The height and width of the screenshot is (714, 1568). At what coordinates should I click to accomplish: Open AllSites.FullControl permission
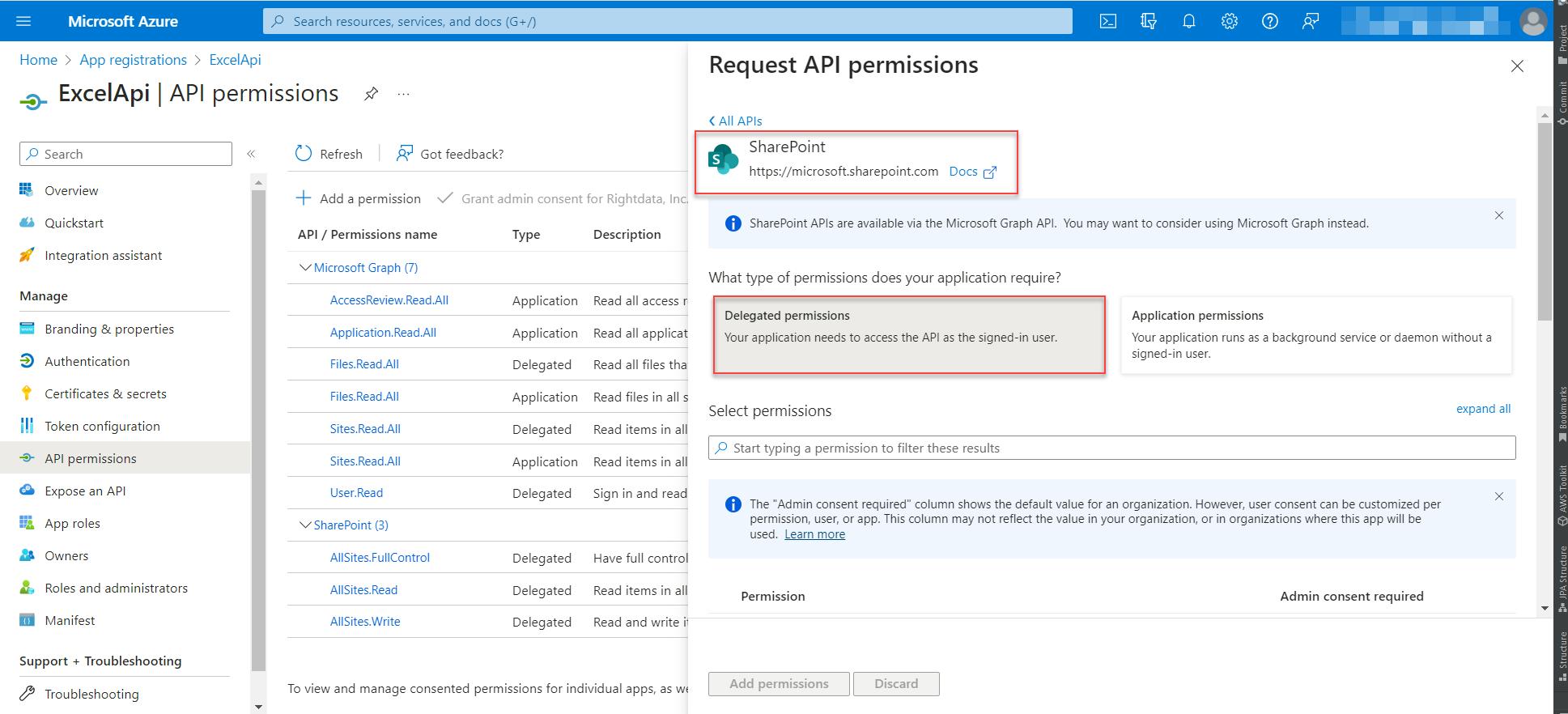[380, 557]
